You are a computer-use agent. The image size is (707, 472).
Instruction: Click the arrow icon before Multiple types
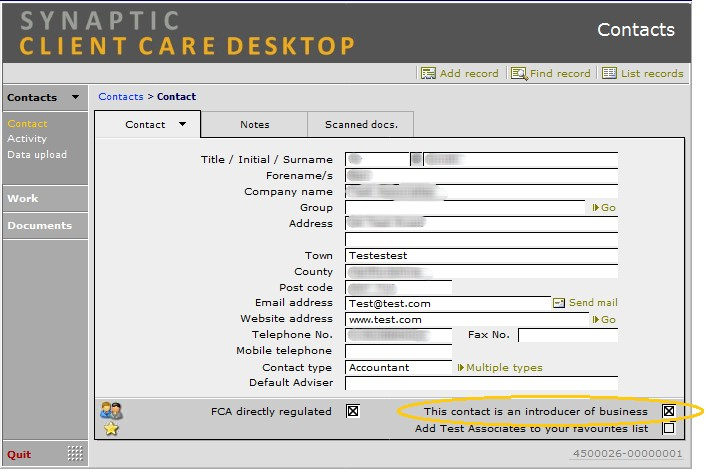[460, 367]
